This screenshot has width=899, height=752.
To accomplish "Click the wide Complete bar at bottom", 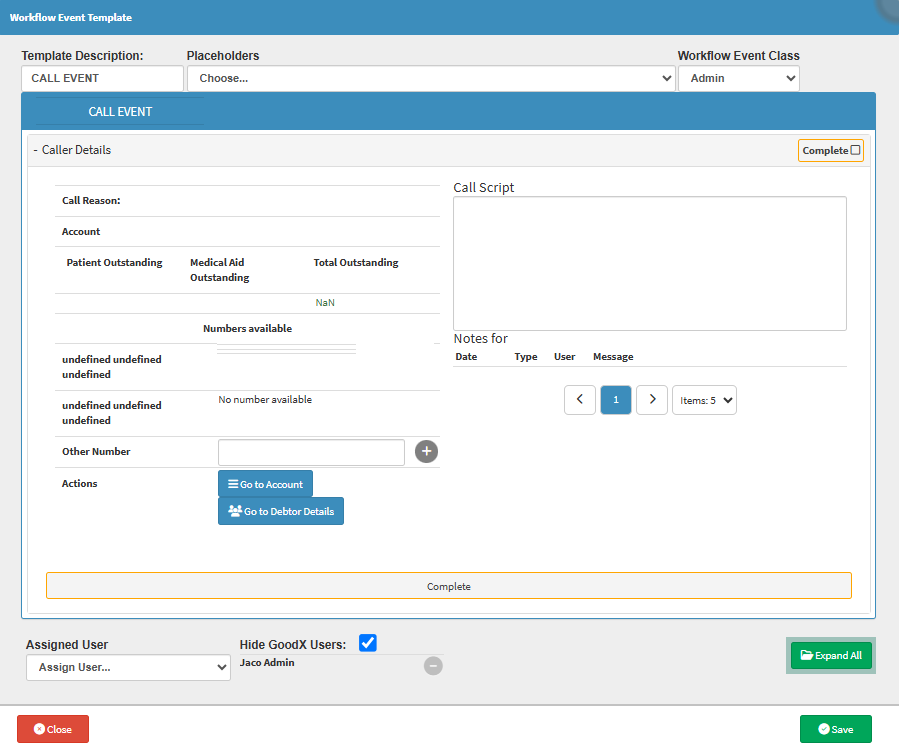I will [448, 586].
